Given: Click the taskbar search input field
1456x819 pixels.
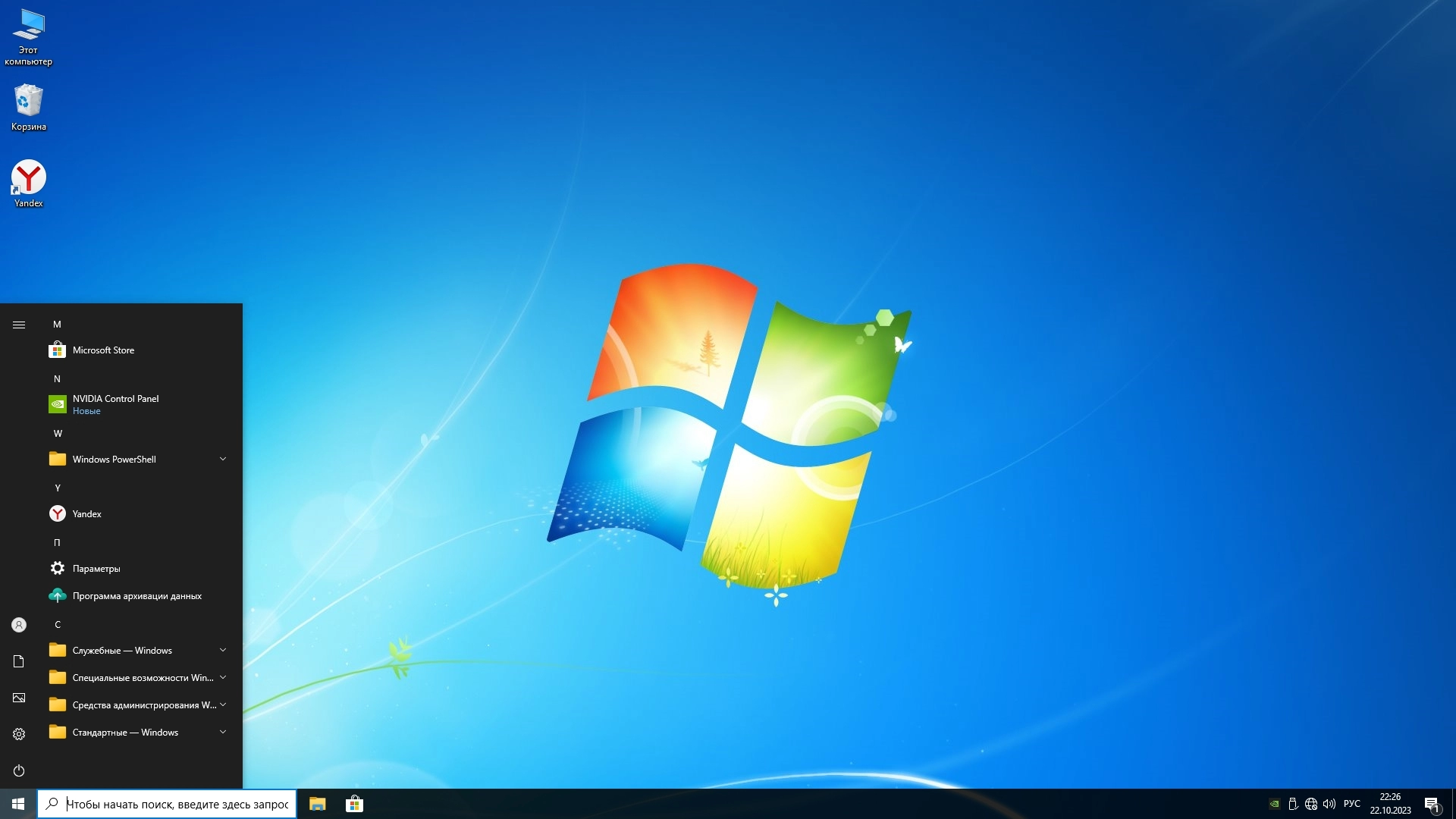Looking at the screenshot, I should [x=176, y=804].
